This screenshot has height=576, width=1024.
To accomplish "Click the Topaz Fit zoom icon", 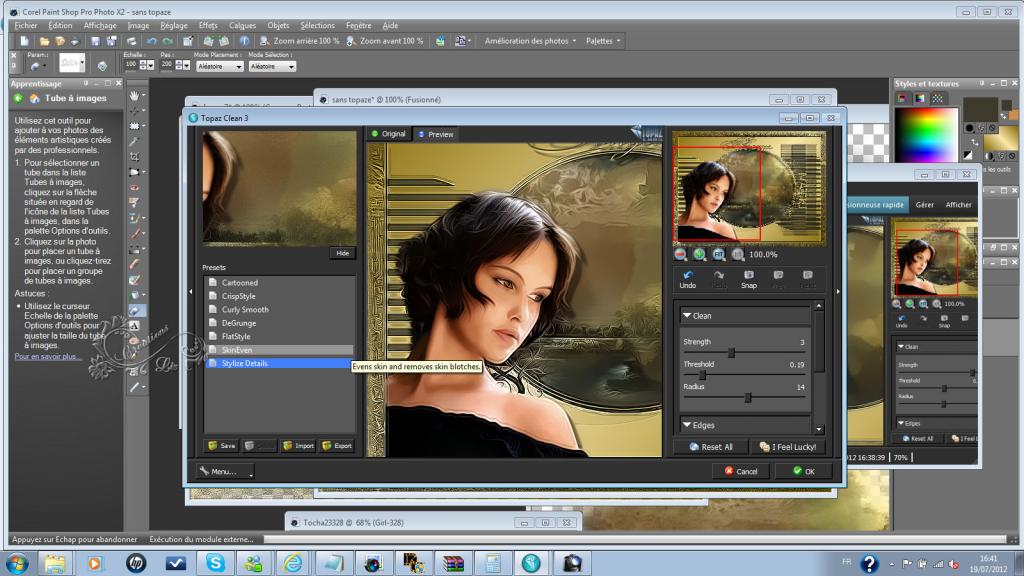I will click(718, 255).
